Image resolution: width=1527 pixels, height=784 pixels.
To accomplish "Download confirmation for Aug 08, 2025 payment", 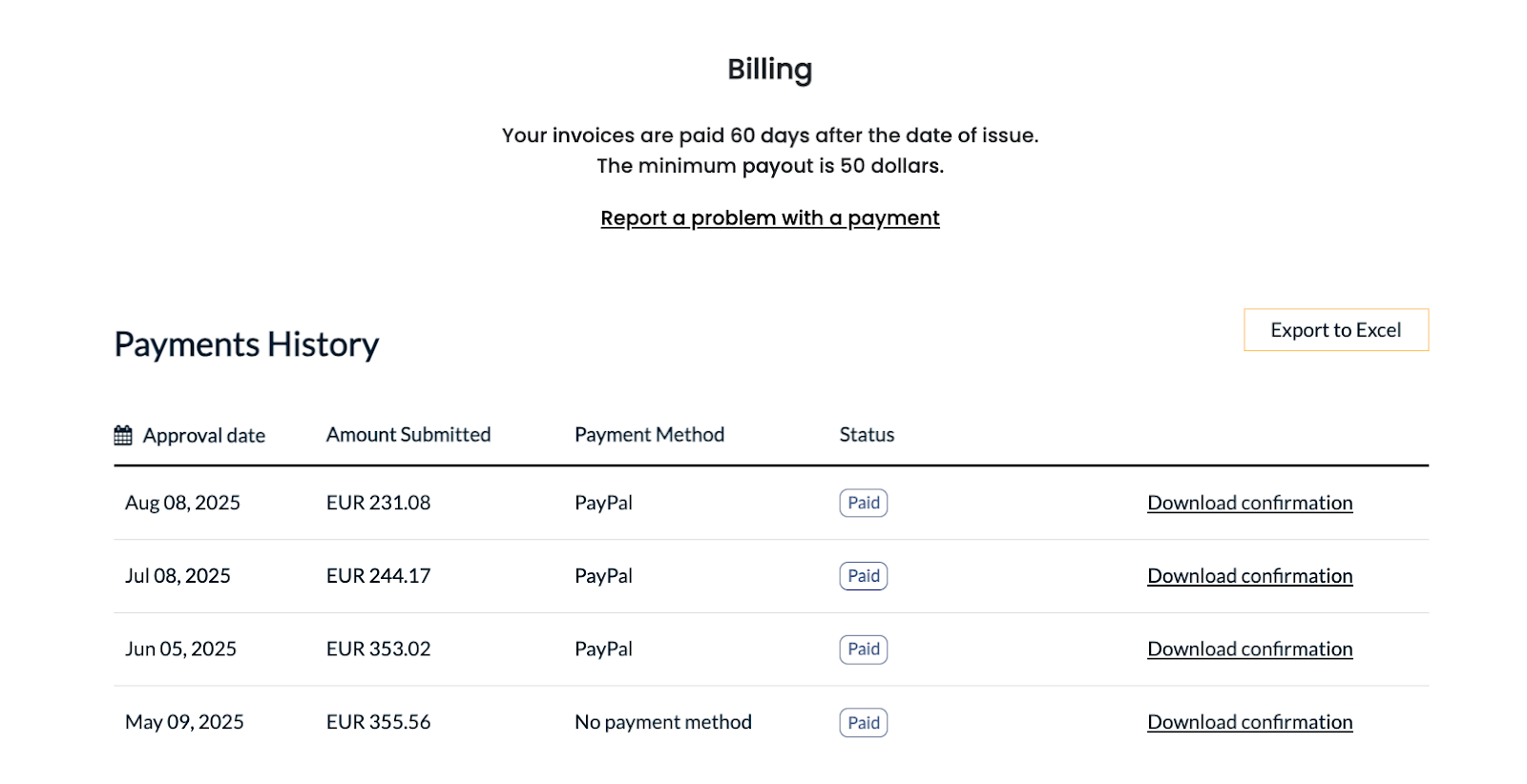I will pos(1249,503).
